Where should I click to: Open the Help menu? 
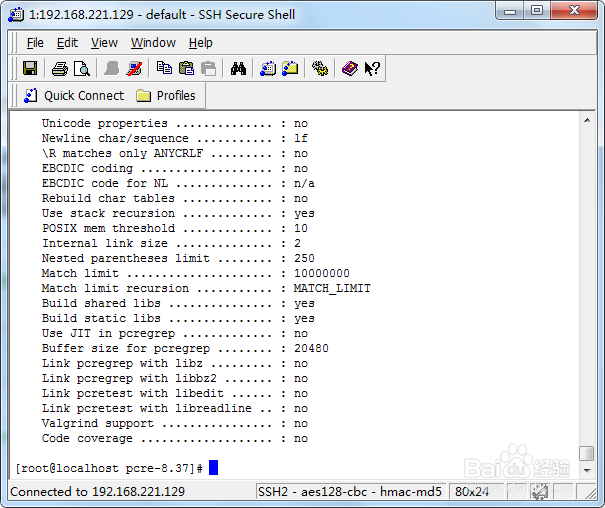pos(201,43)
